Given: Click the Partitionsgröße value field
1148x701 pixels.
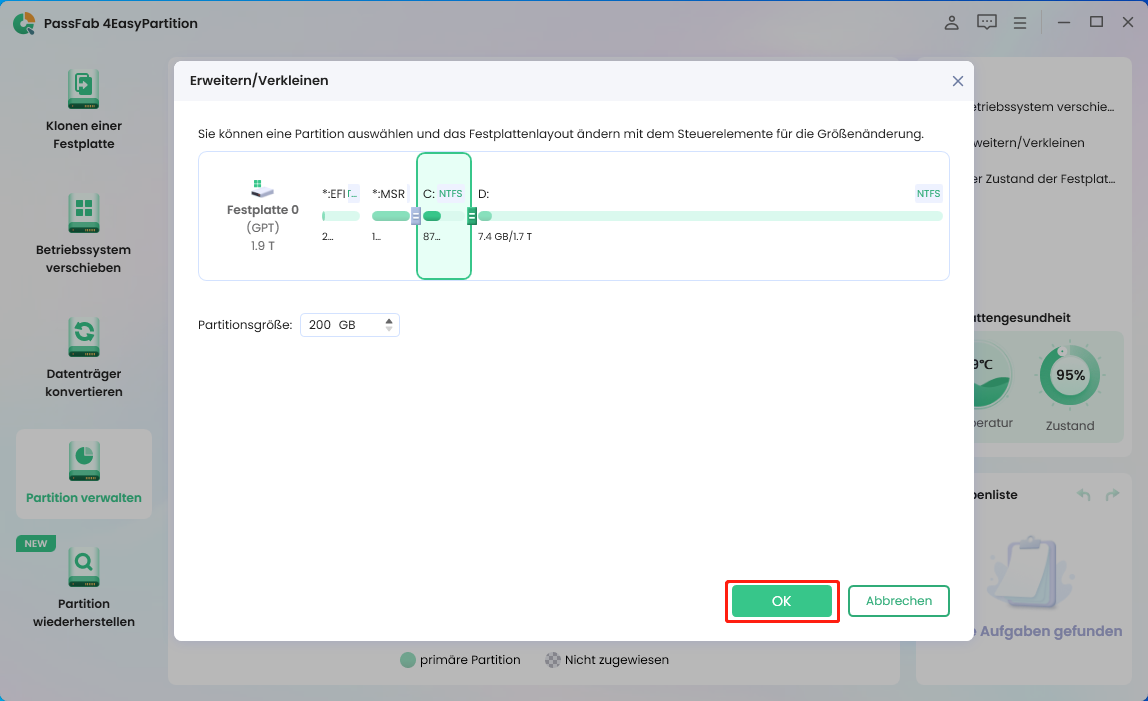Looking at the screenshot, I should [338, 325].
